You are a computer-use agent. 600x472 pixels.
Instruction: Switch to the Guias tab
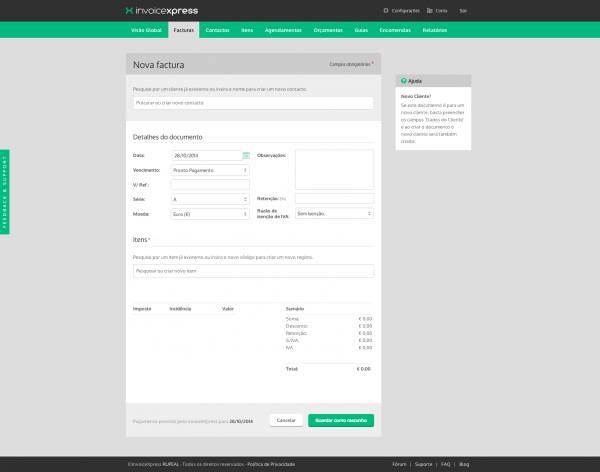361,30
